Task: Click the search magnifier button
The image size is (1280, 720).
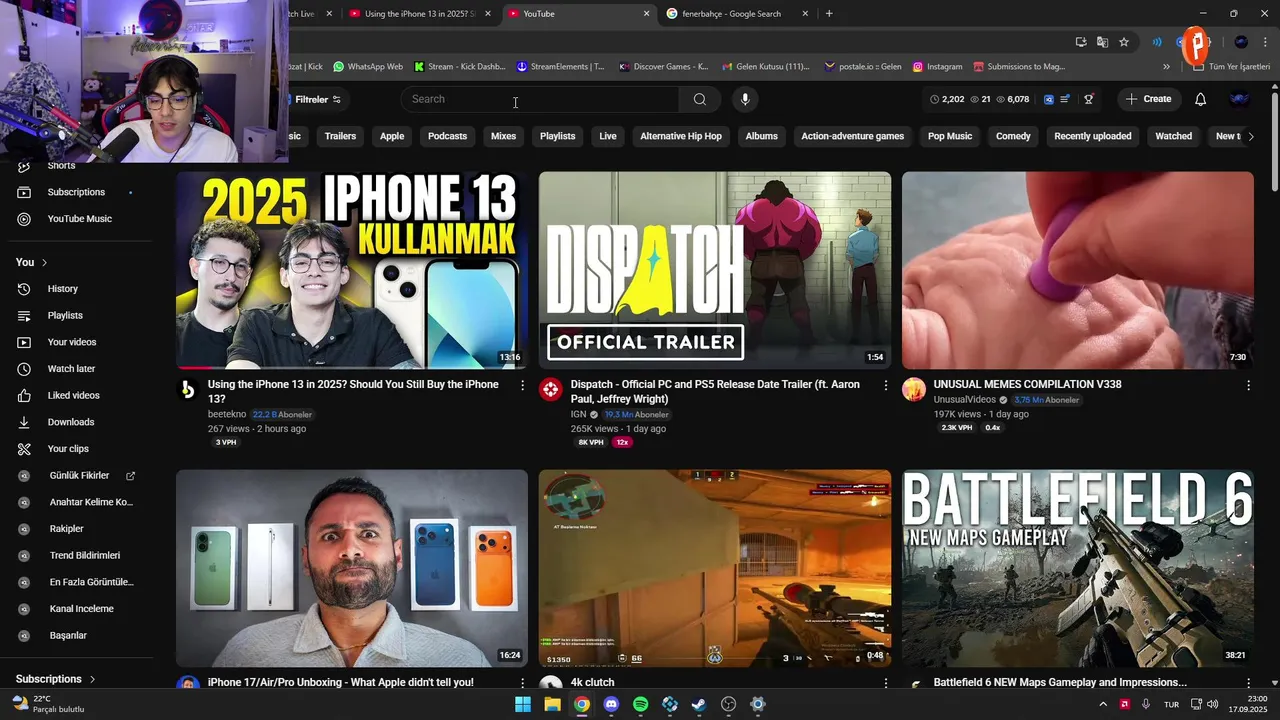Action: click(x=700, y=99)
